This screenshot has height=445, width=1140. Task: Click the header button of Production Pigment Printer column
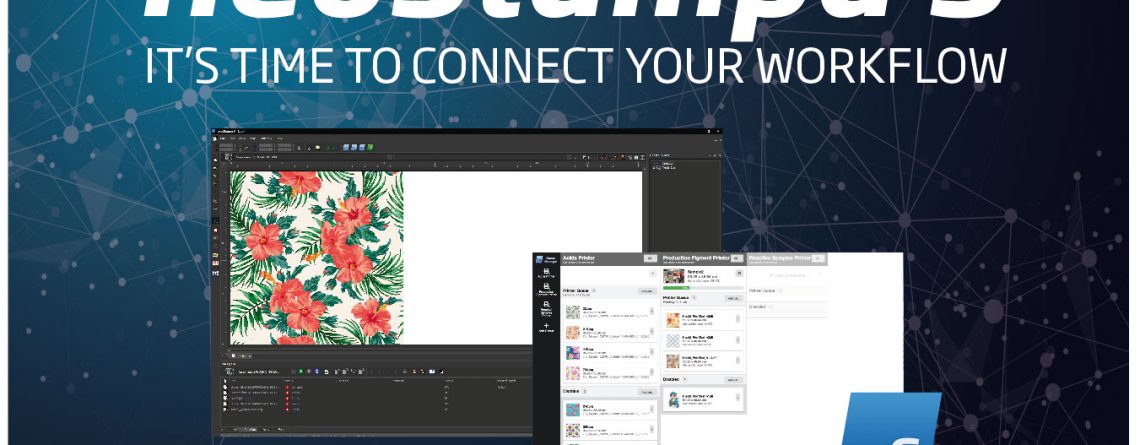pyautogui.click(x=736, y=258)
